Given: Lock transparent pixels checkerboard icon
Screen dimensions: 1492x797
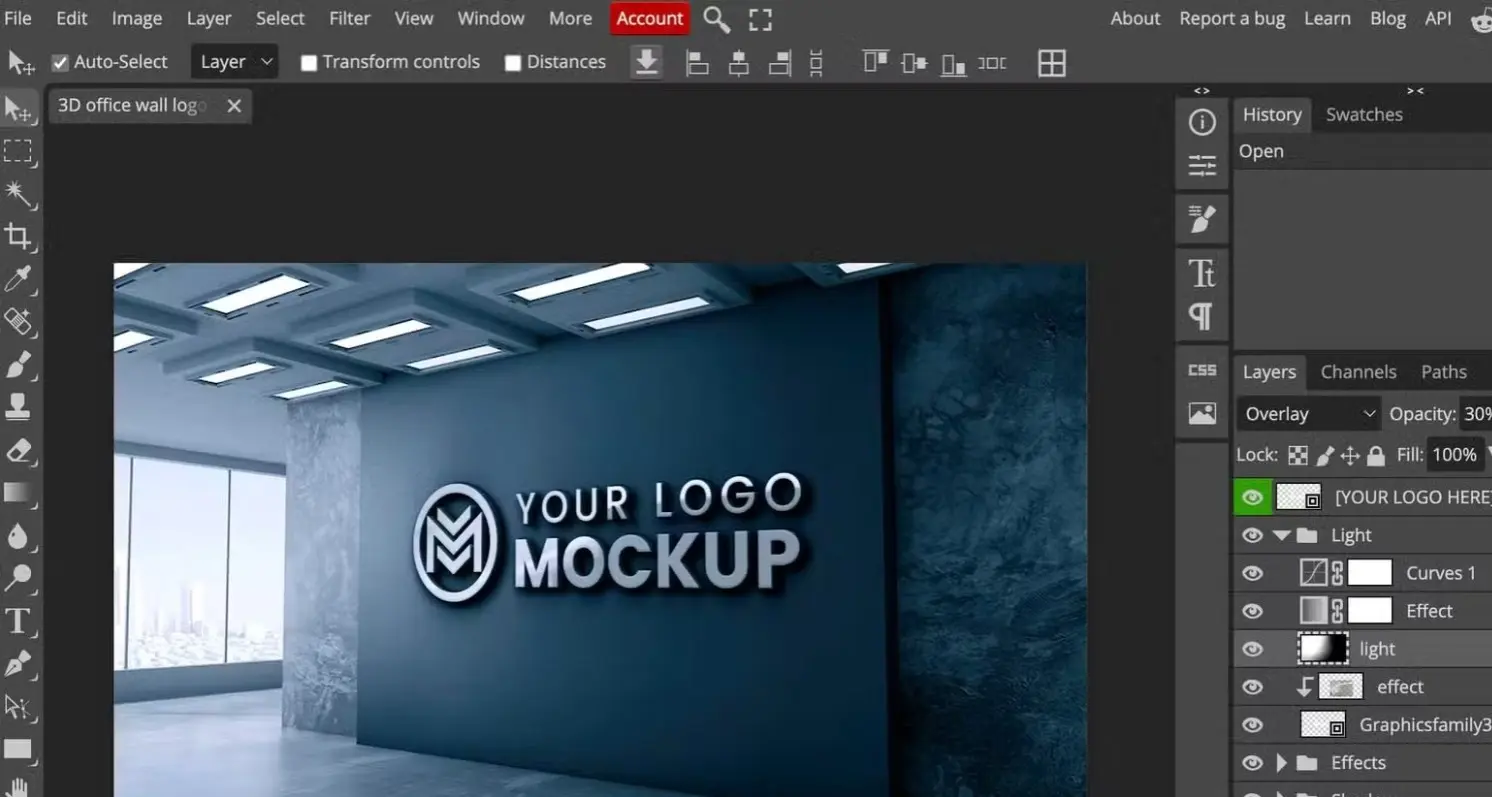Looking at the screenshot, I should [1297, 456].
